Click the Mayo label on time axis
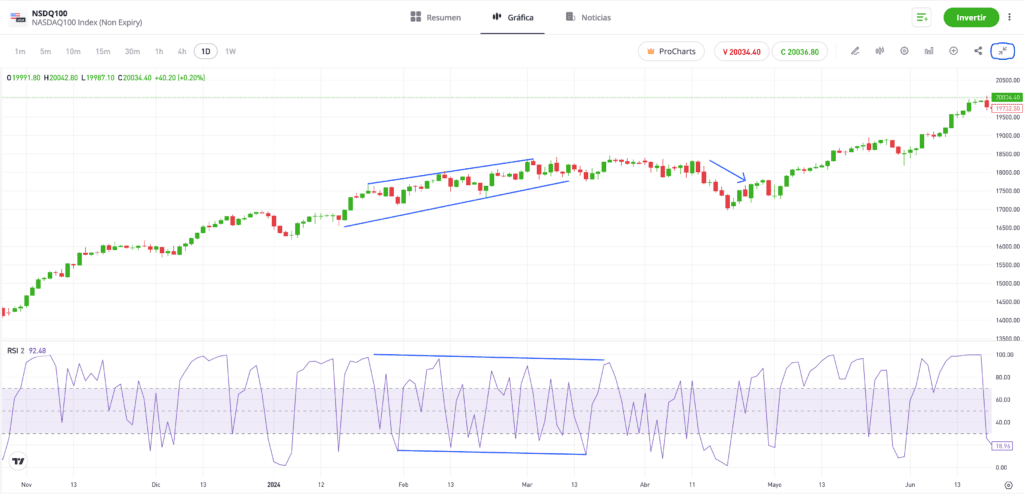Viewport: 1024px width, 494px height. (774, 485)
